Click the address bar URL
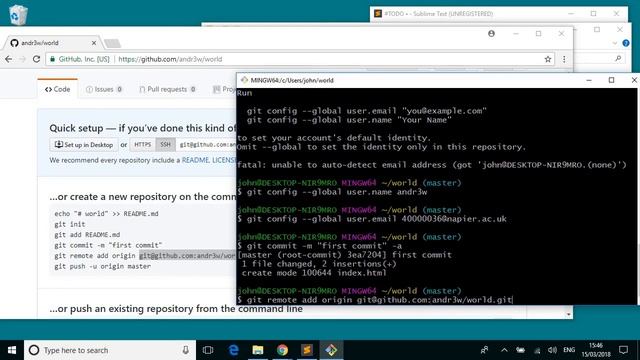 click(x=170, y=59)
